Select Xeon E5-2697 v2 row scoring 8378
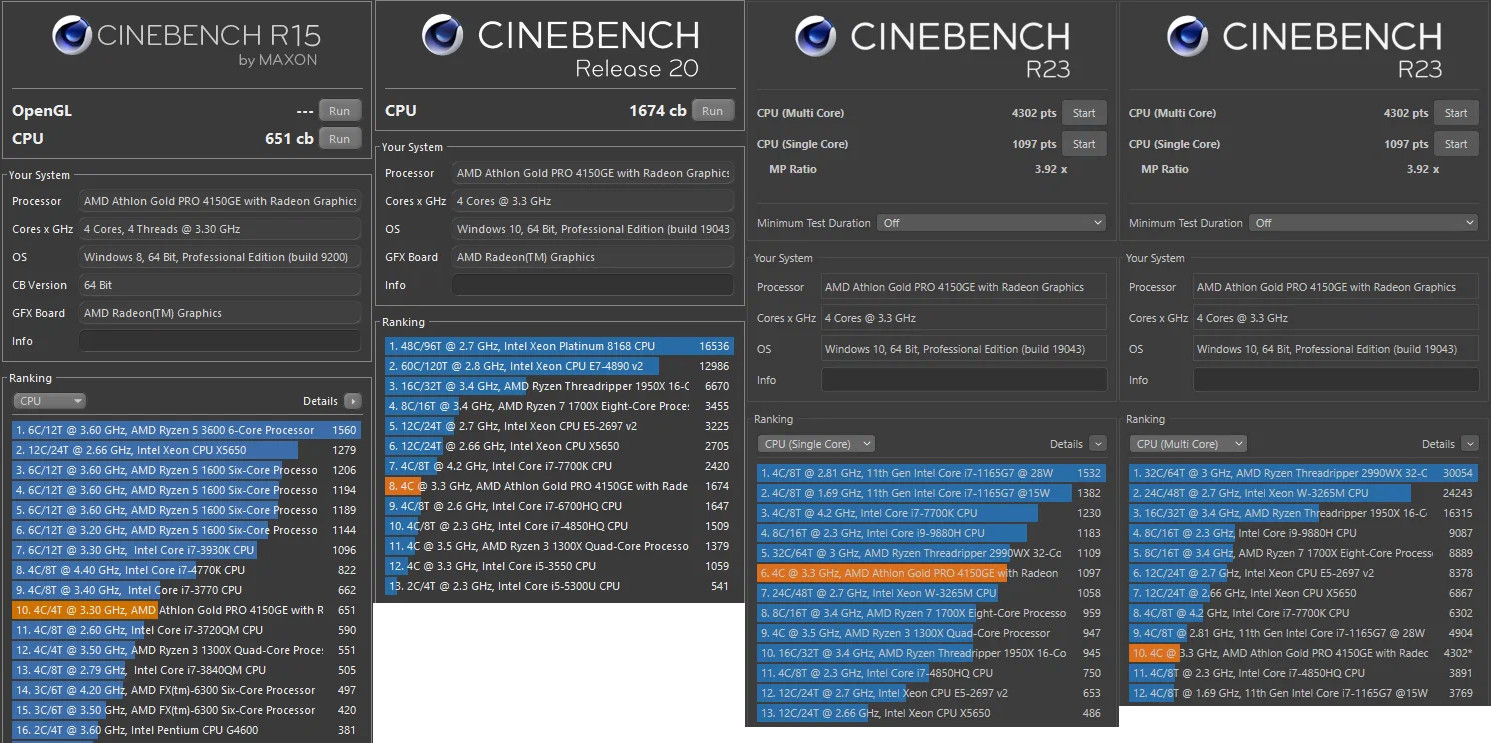Screen dimensions: 1491x743 (1304, 573)
